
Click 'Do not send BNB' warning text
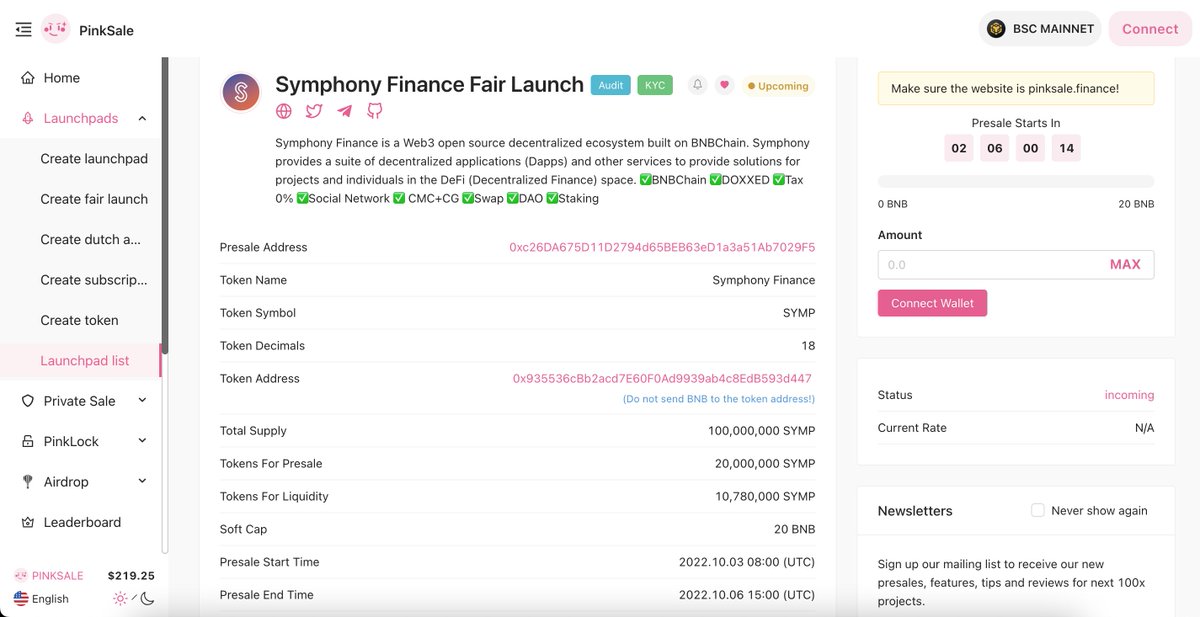click(718, 399)
